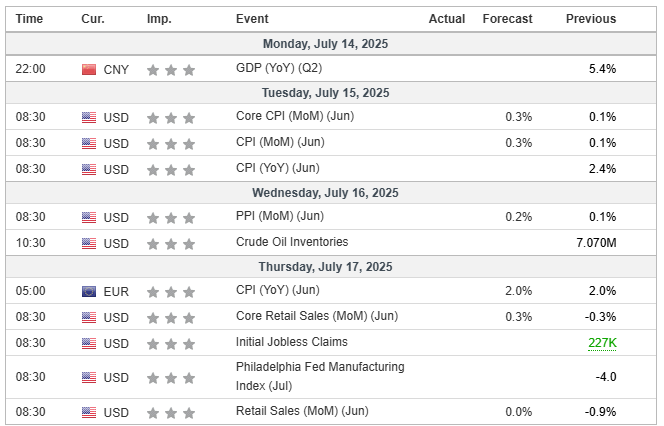The height and width of the screenshot is (426, 664).
Task: Click the US flag in Core Retail Sales row
Action: [x=89, y=317]
